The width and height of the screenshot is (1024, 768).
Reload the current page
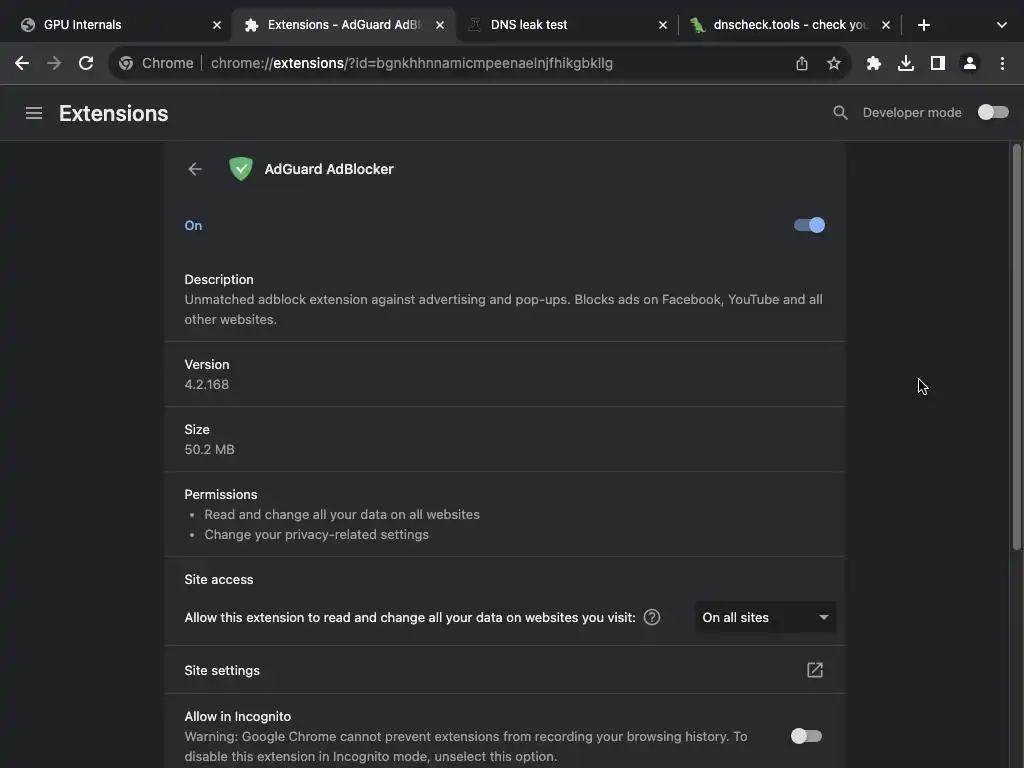coord(86,63)
